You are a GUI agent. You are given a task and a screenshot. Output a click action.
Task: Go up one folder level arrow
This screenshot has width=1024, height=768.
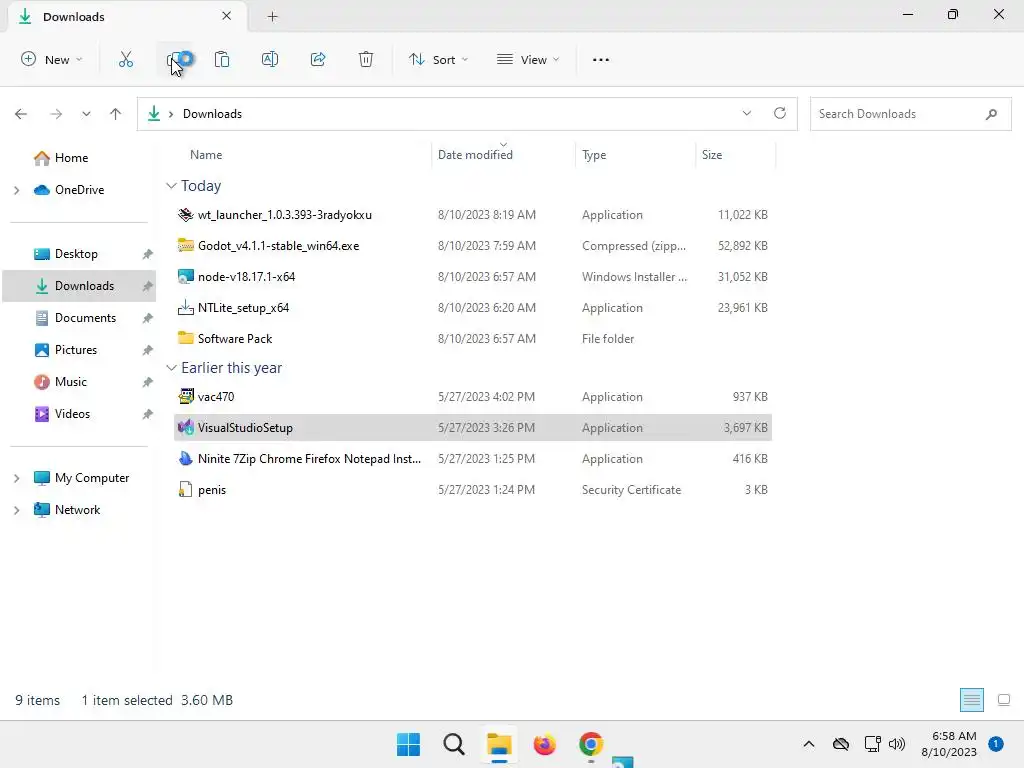point(116,114)
